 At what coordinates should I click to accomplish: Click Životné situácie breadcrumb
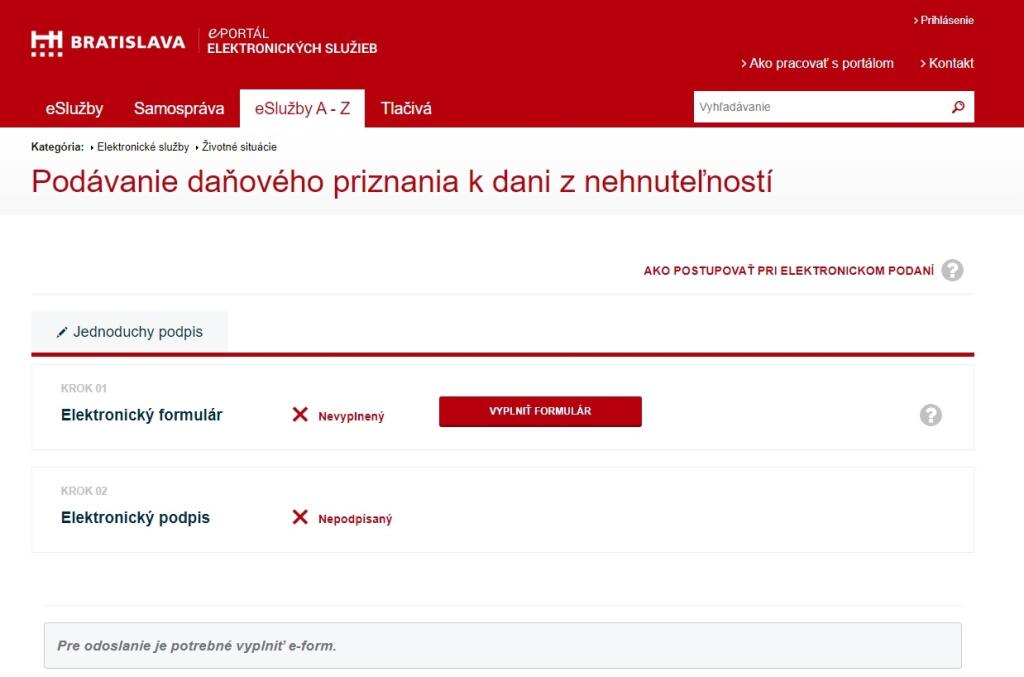coord(239,147)
